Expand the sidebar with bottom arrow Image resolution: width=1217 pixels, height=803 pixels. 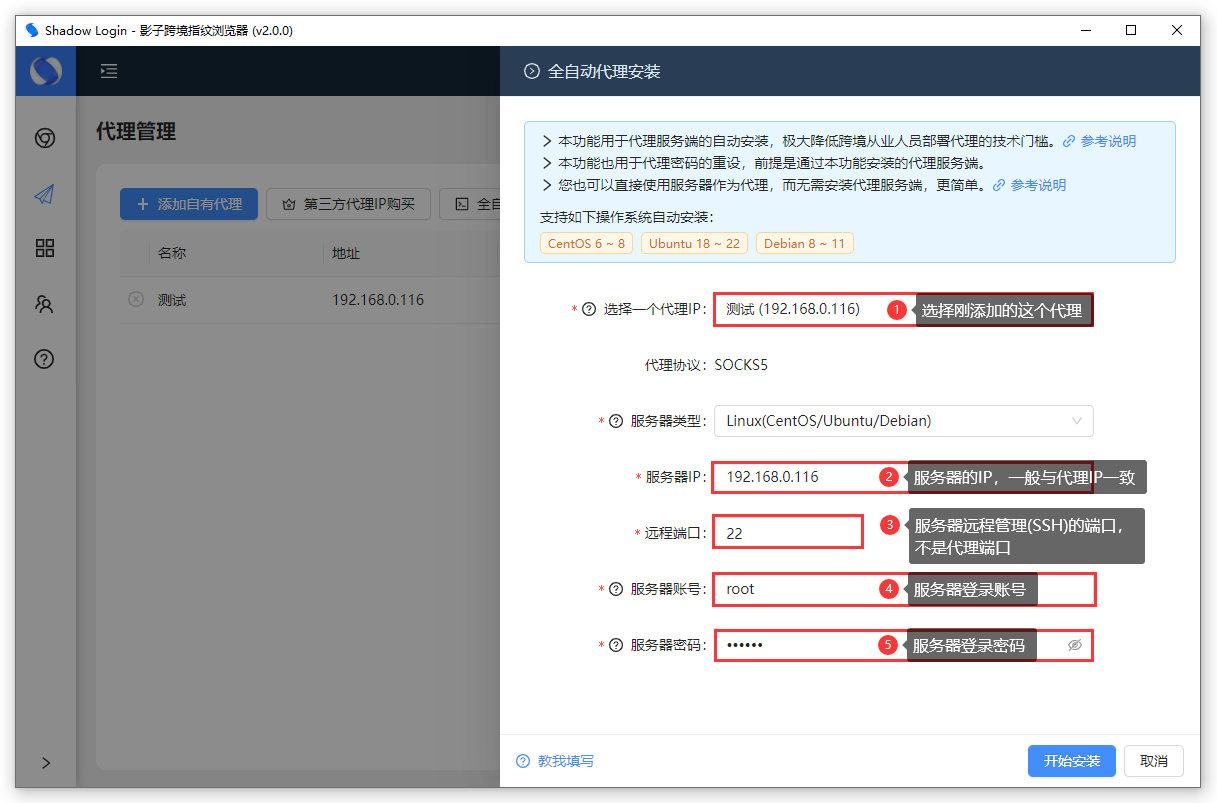[x=45, y=762]
